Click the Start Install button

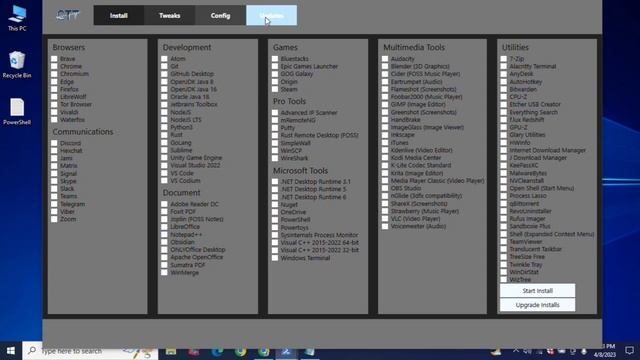coord(537,291)
